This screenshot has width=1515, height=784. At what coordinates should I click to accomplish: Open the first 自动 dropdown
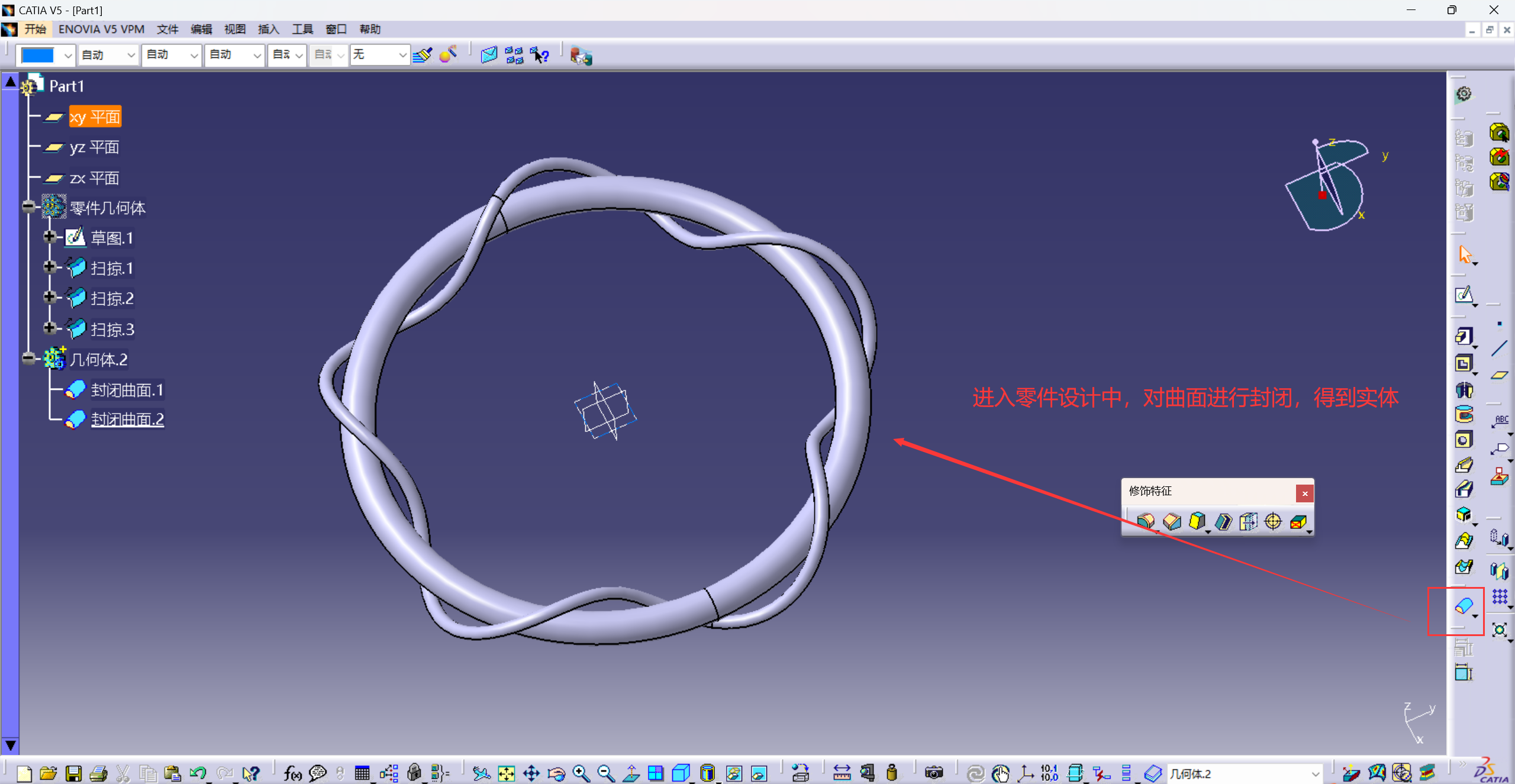point(108,55)
